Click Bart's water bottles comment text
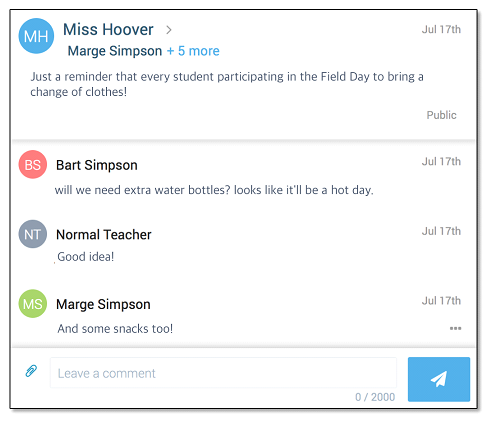 (x=214, y=190)
